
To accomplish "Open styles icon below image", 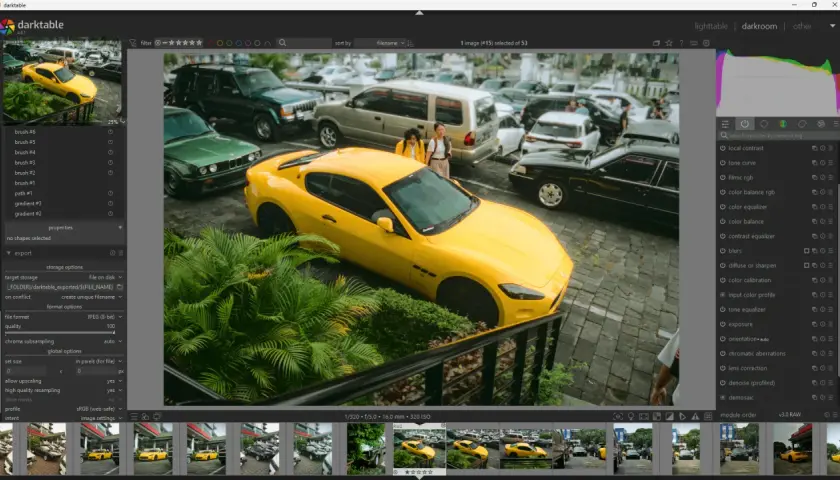I will (145, 416).
